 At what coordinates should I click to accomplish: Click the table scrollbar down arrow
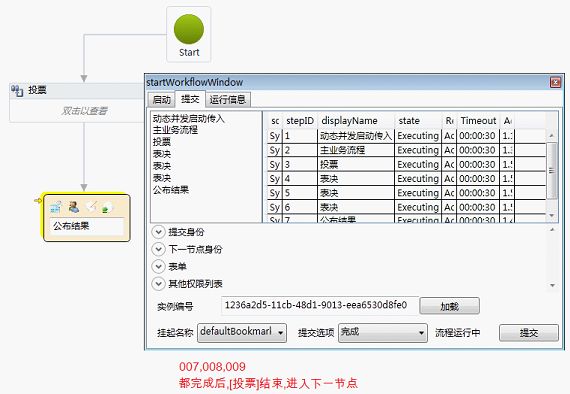click(552, 216)
